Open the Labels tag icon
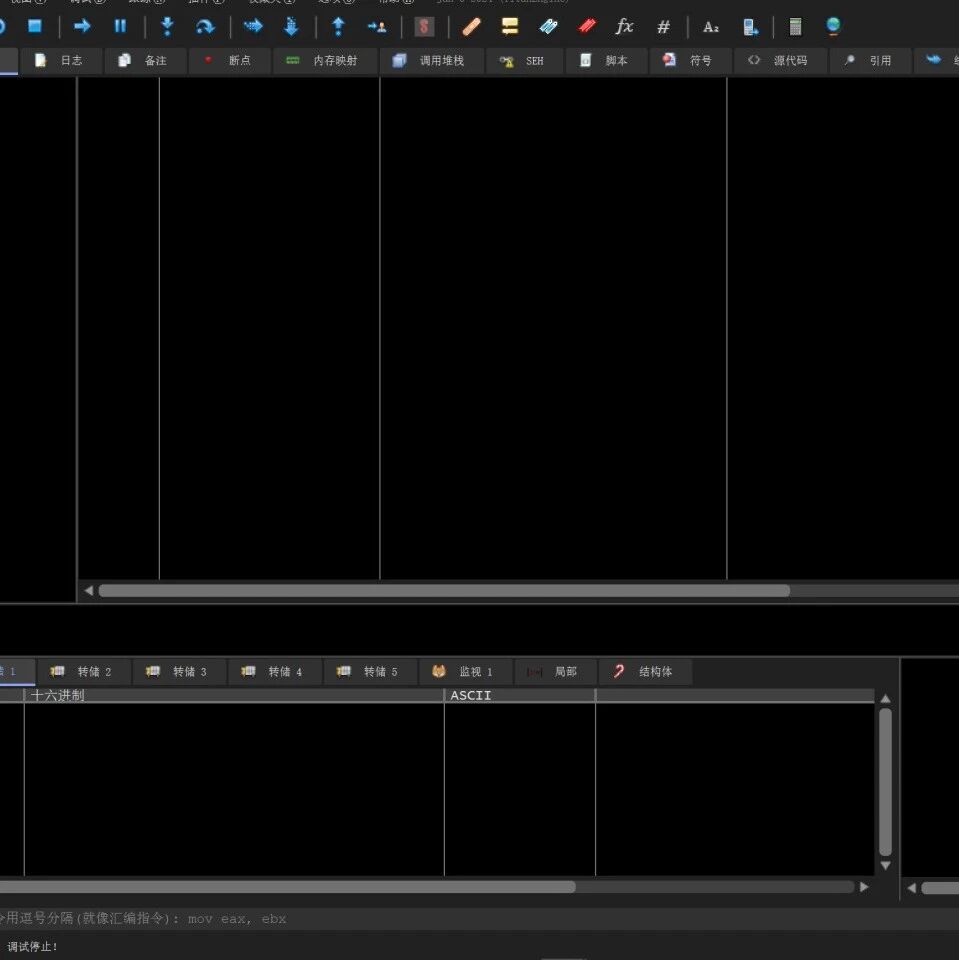The image size is (959, 960). 548,26
